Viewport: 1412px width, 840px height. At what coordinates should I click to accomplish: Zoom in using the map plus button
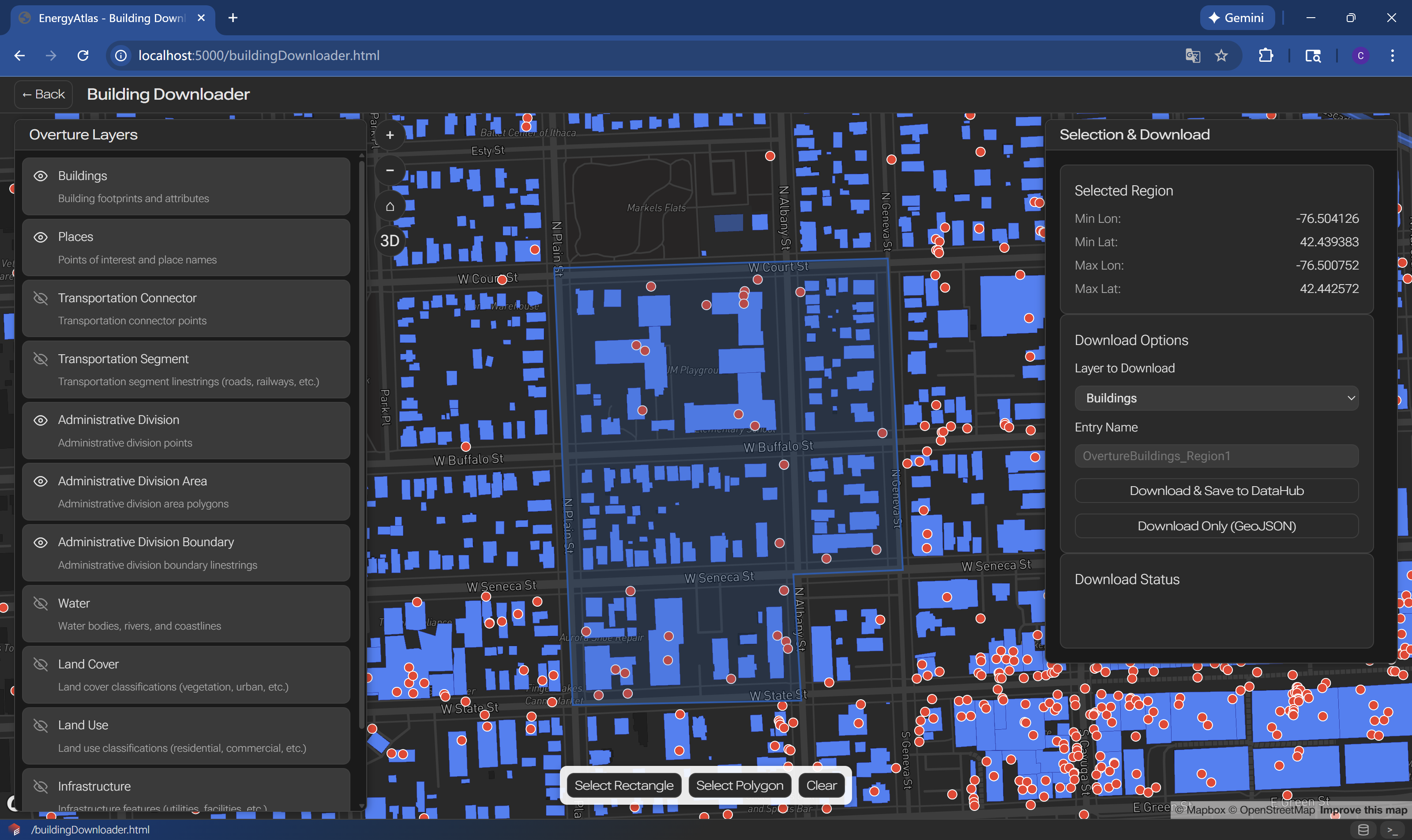[x=390, y=135]
